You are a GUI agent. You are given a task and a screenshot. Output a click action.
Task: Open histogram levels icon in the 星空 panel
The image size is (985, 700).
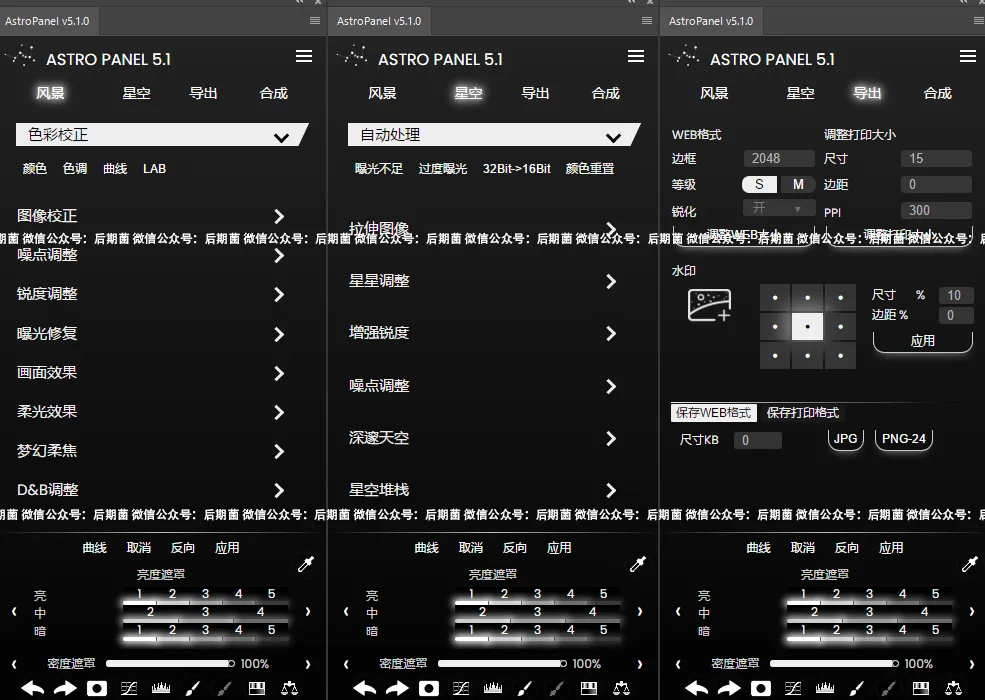click(492, 688)
